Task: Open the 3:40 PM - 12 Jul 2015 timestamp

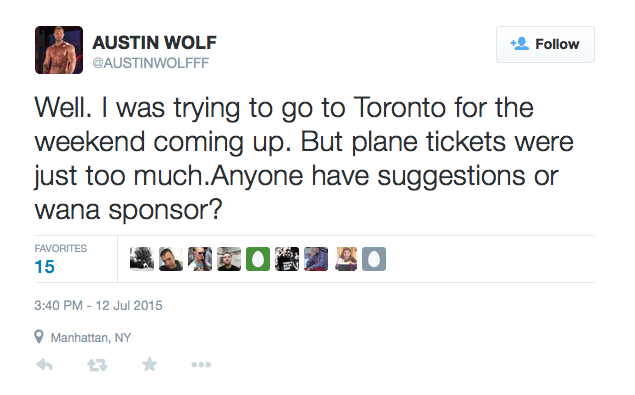Action: (98, 305)
